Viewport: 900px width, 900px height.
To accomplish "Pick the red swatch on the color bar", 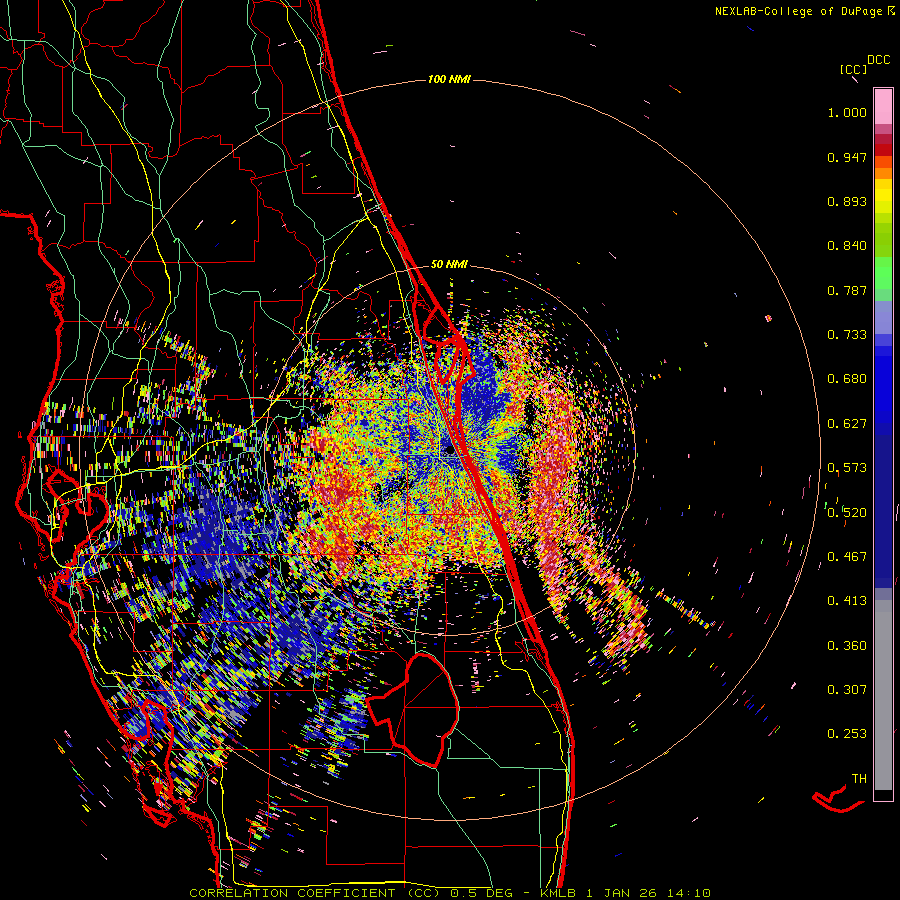I will (883, 150).
